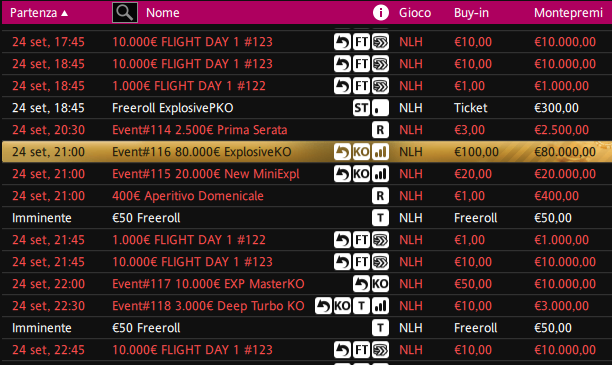Click re-entry arrow icon on Event#117 MasterKO
612x365 pixels.
point(361,284)
